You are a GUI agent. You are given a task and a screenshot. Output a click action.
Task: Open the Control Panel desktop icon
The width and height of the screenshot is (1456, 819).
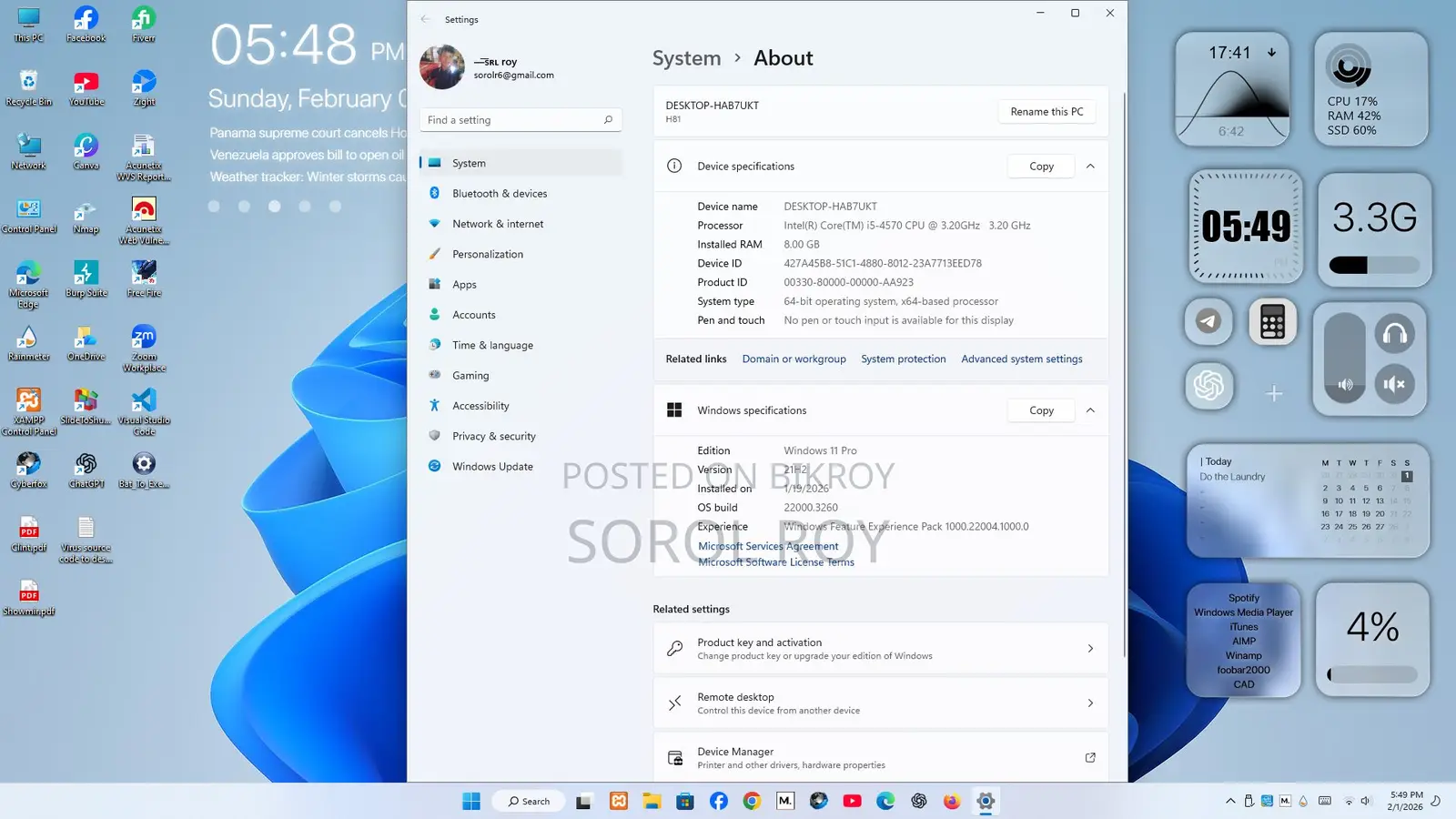coord(28,216)
